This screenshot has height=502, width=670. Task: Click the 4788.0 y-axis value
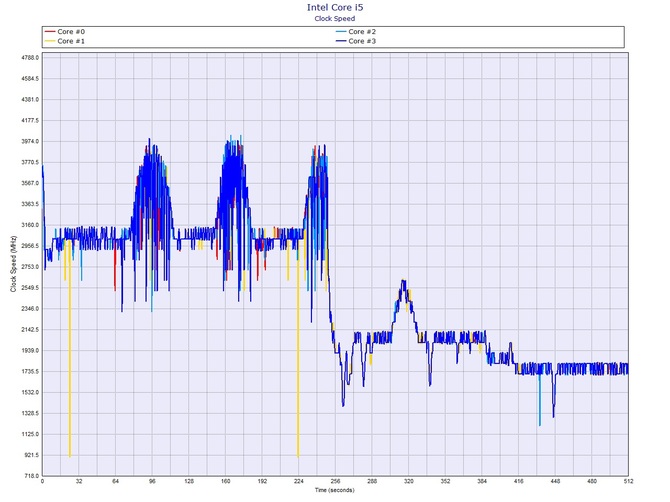coord(30,58)
